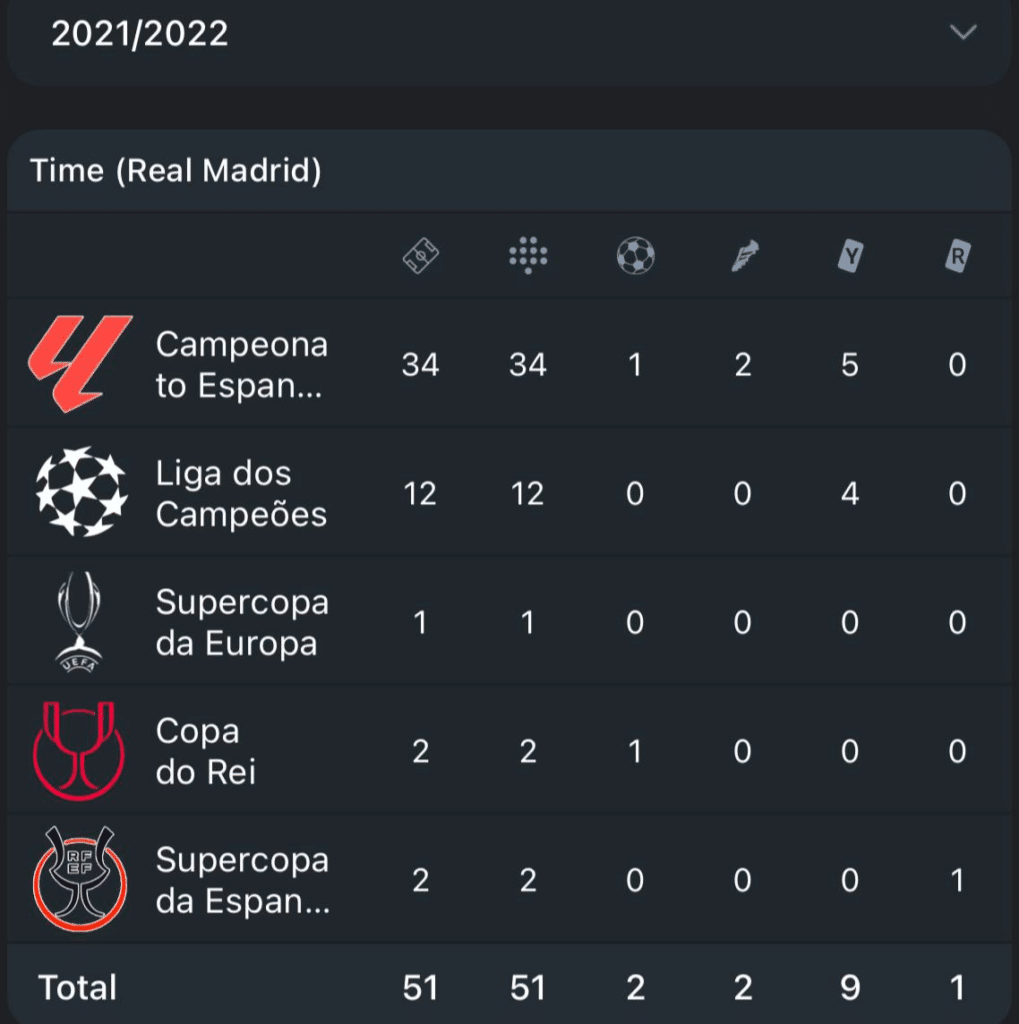The height and width of the screenshot is (1024, 1019).
Task: Open the 2021/2022 season selector
Action: 140,34
